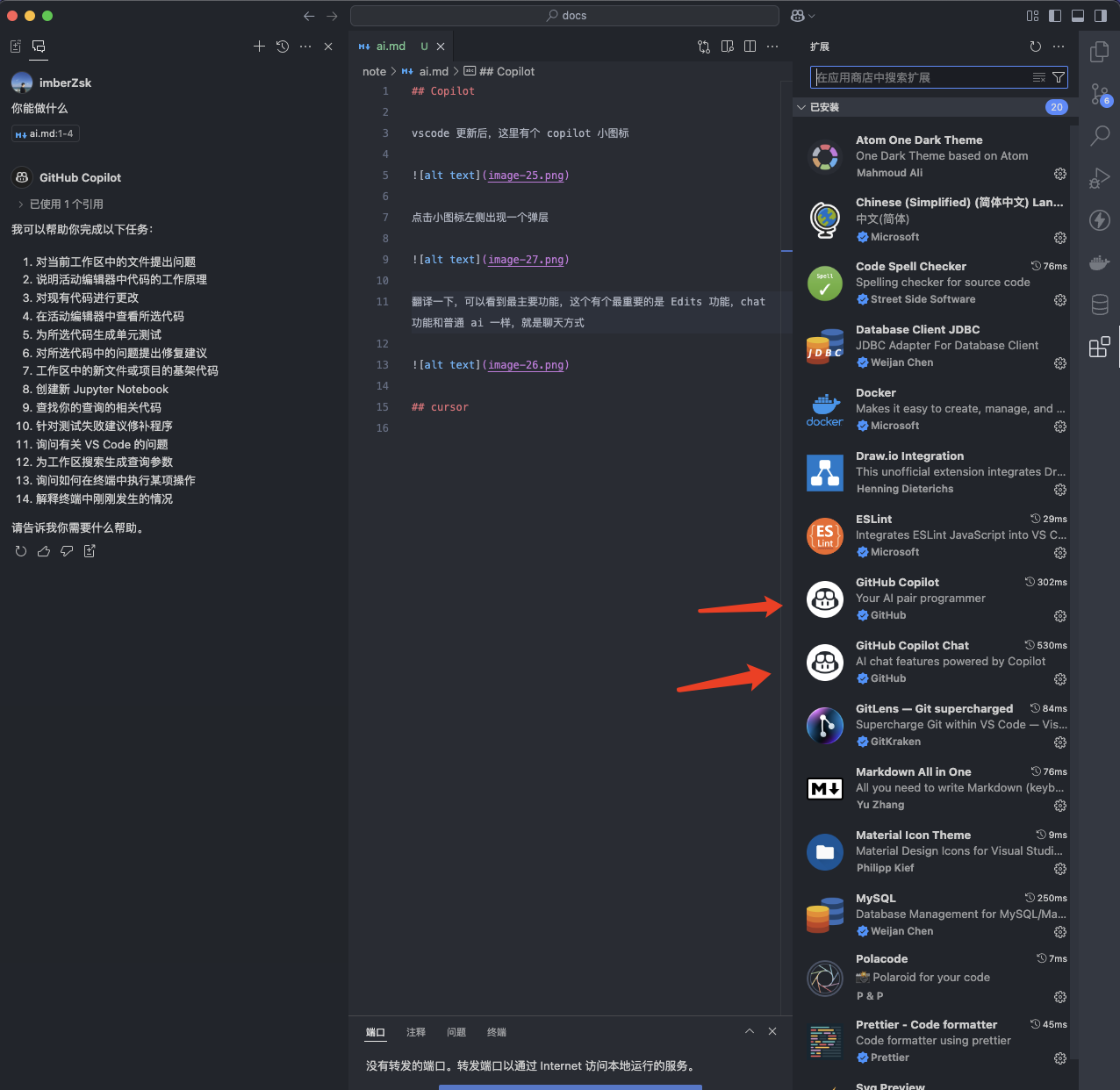Open the Search view in the activity bar
The width and height of the screenshot is (1120, 1090).
(1099, 135)
